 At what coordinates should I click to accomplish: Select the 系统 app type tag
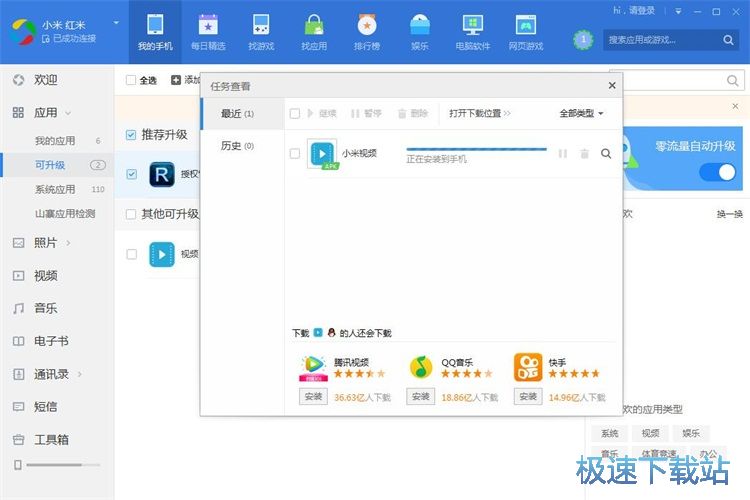(x=609, y=433)
